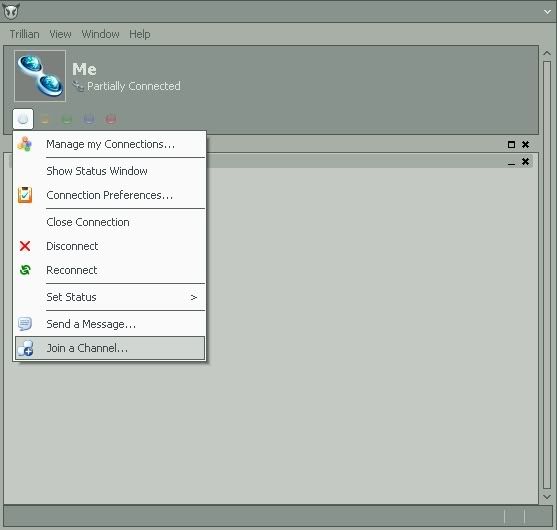Click the Partially Connected status text
The height and width of the screenshot is (530, 557).
pyautogui.click(x=134, y=86)
